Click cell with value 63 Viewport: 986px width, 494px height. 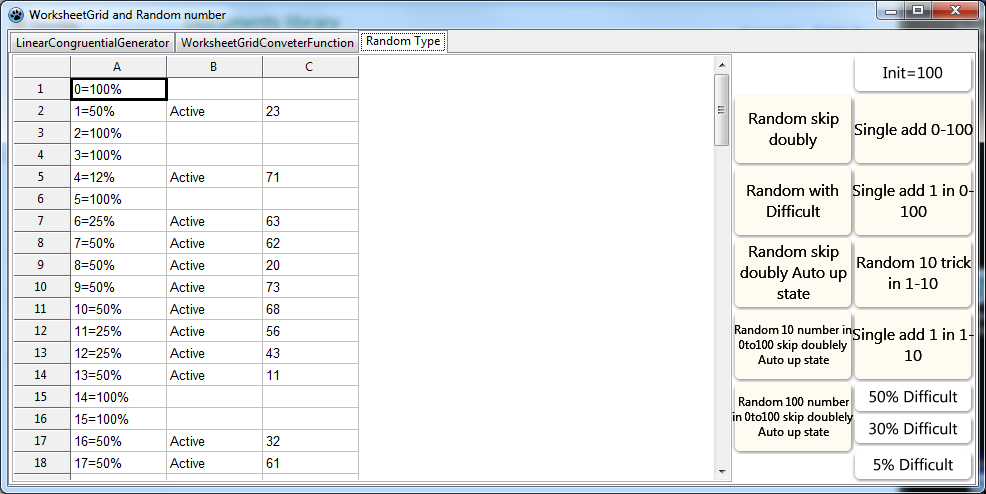click(310, 221)
